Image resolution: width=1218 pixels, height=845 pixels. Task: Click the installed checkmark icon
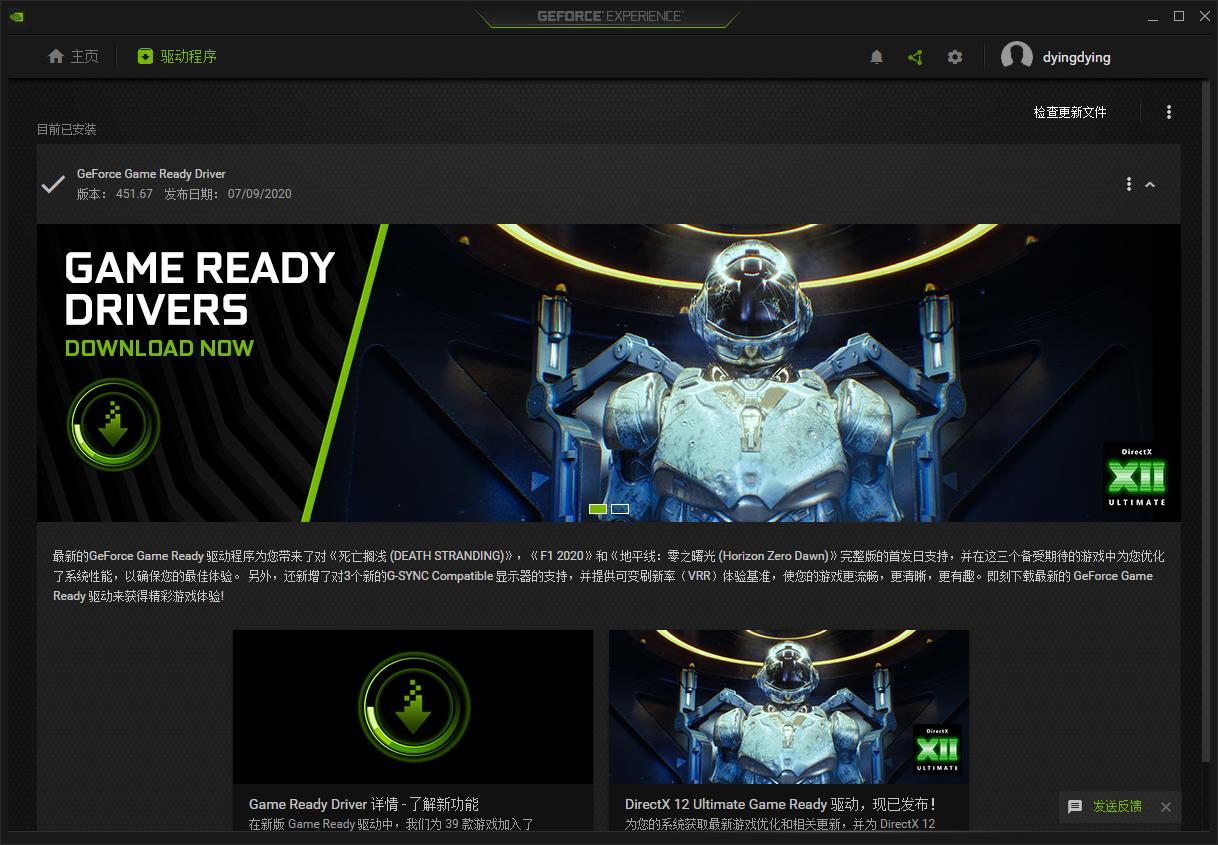tap(53, 184)
